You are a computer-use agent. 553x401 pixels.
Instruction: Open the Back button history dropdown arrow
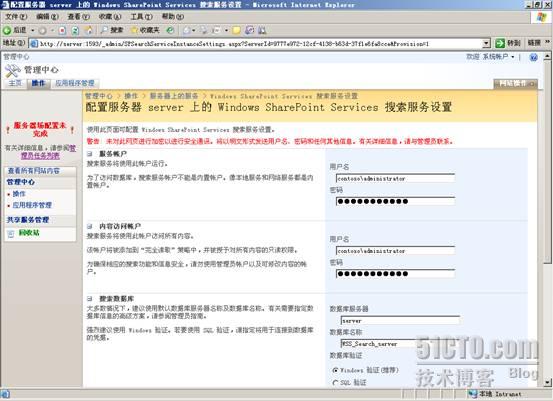(33, 30)
